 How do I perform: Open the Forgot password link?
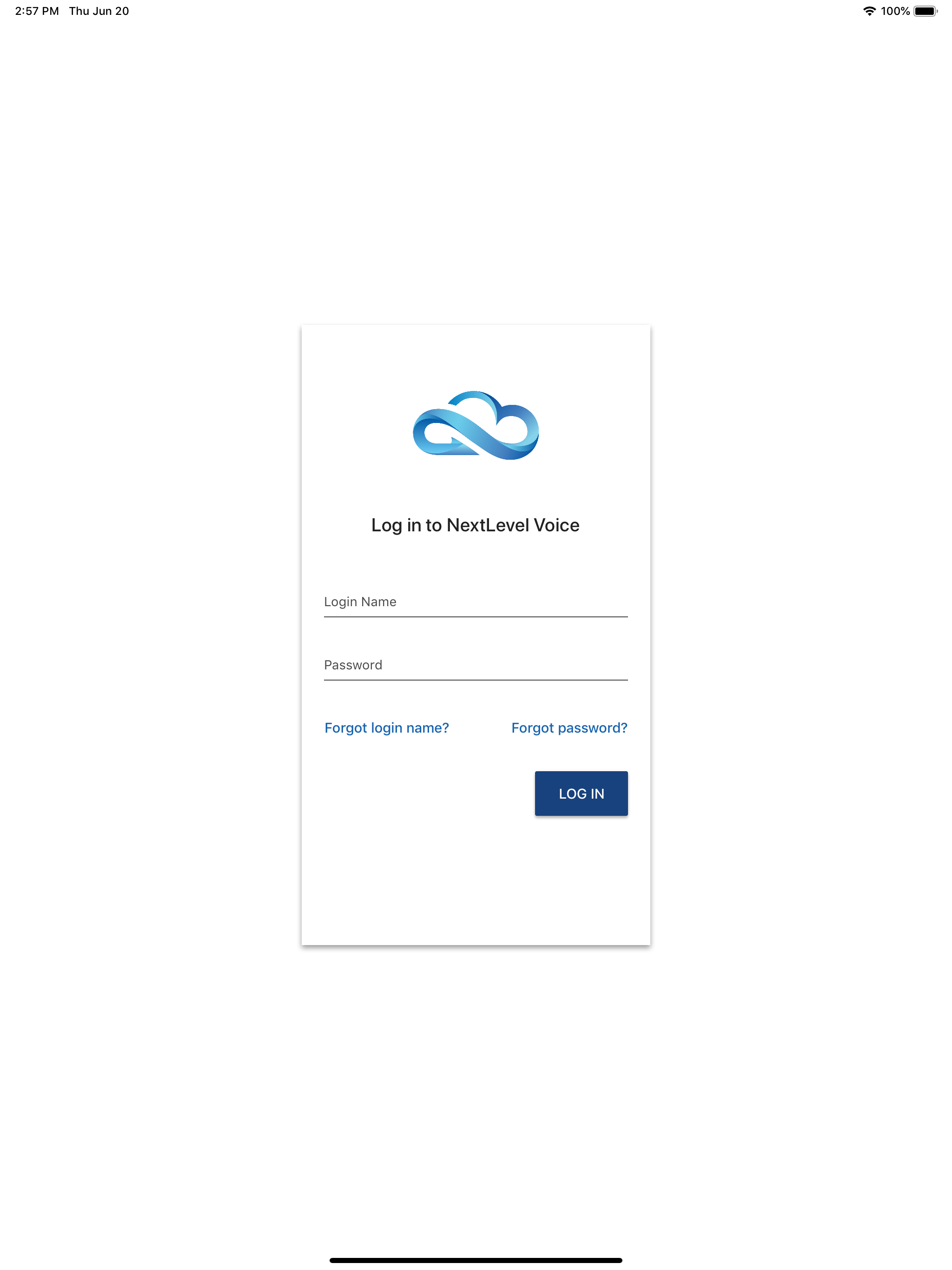click(x=569, y=728)
